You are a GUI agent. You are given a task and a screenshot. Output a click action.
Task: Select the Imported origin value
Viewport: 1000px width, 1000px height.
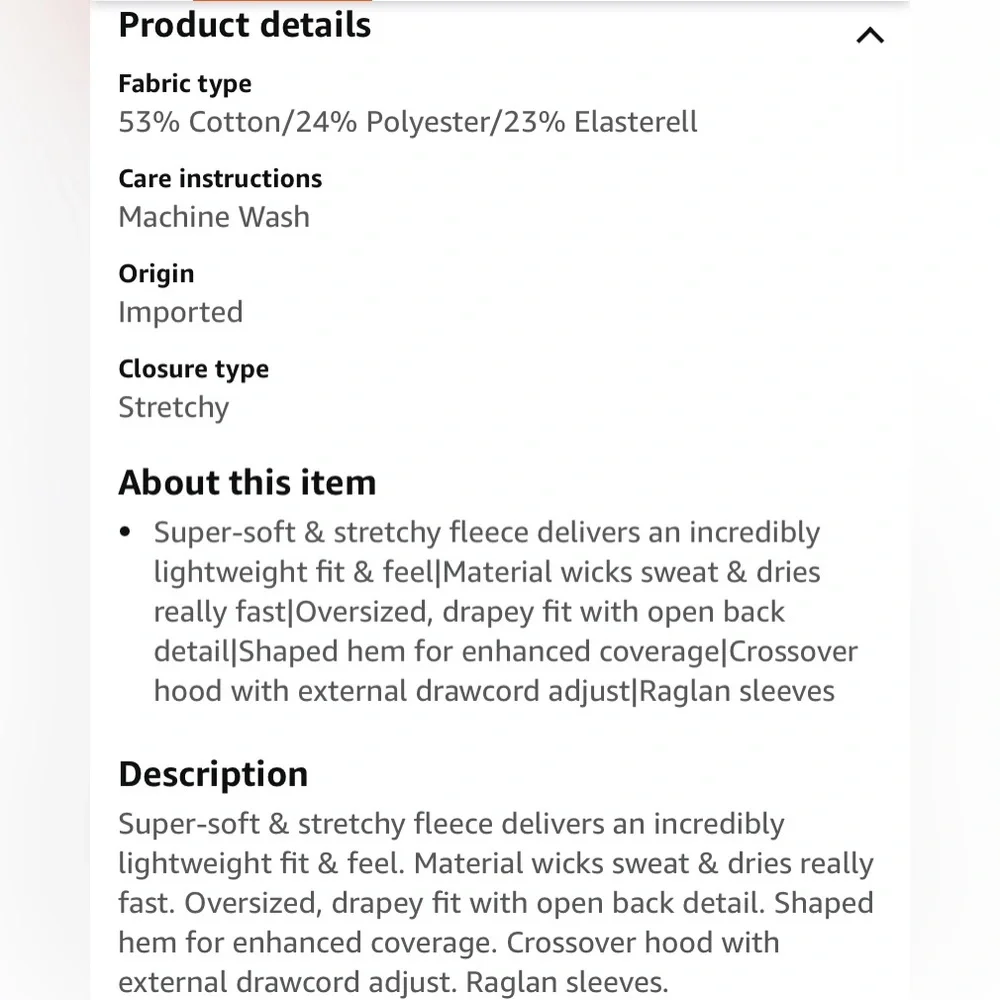tap(180, 312)
